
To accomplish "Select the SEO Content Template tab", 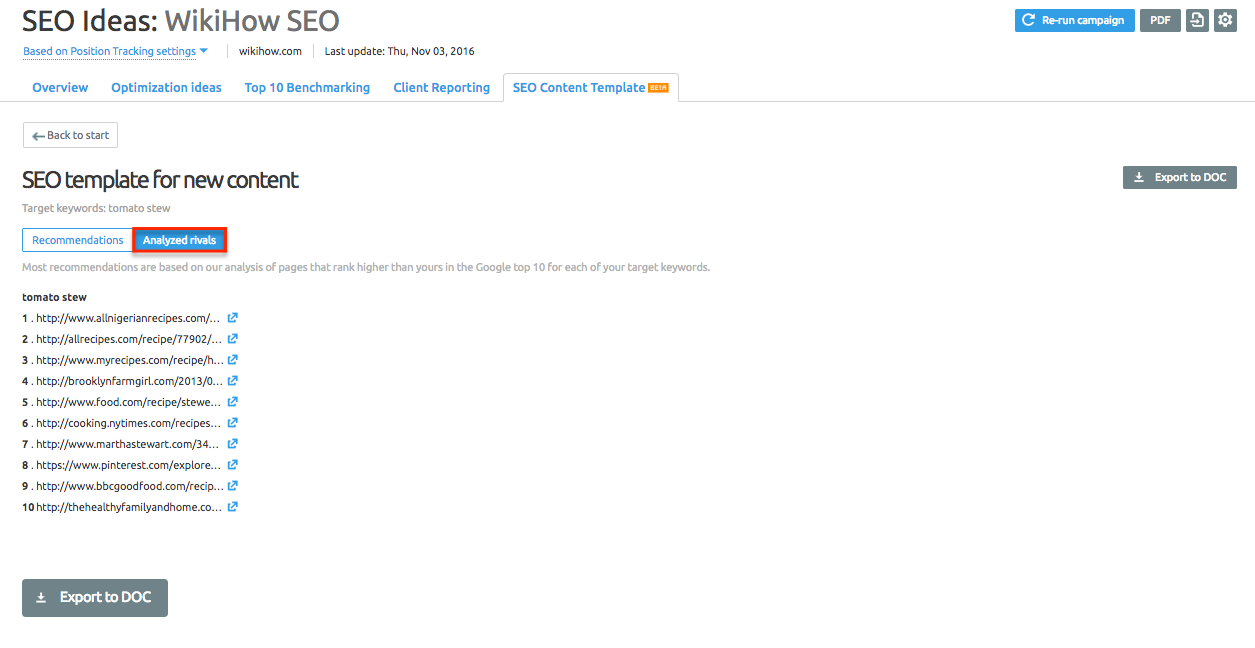I will pyautogui.click(x=591, y=88).
